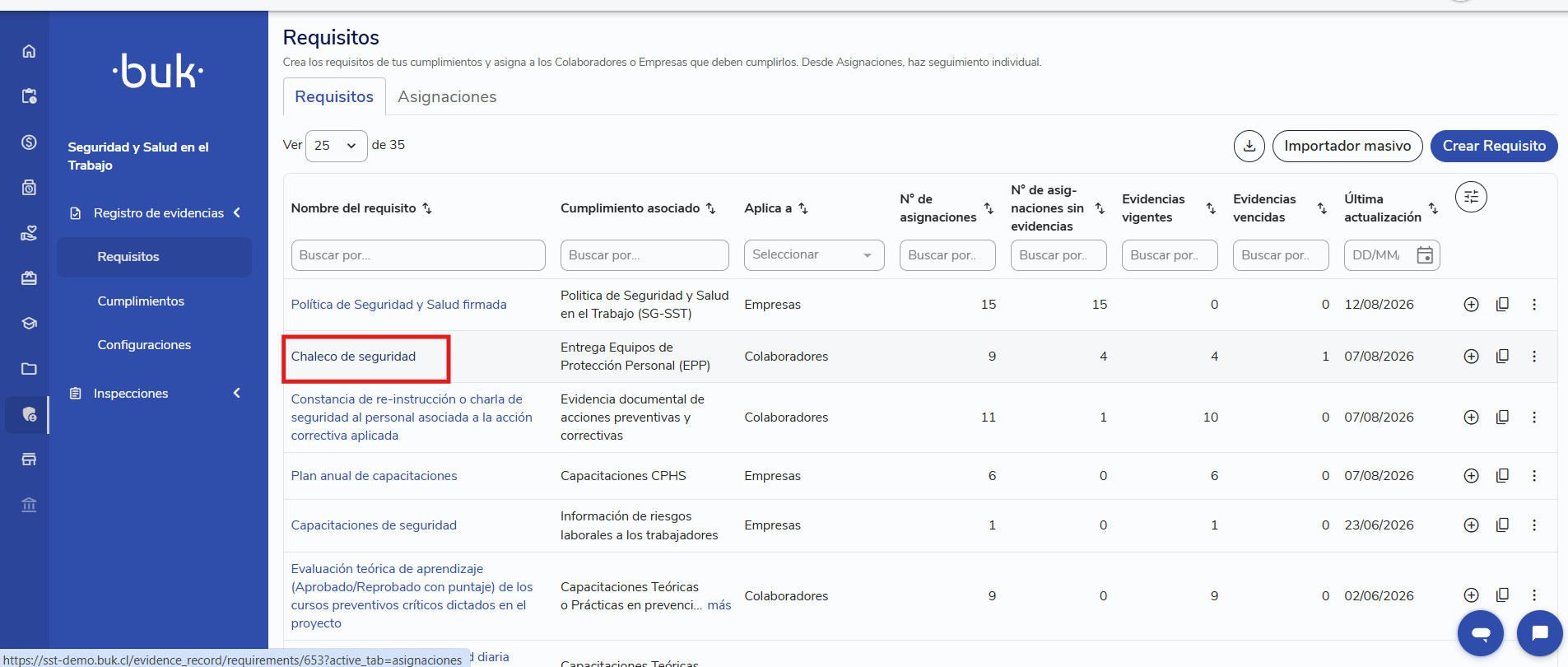1568x667 pixels.
Task: Click the Importador masivo button
Action: tap(1347, 146)
